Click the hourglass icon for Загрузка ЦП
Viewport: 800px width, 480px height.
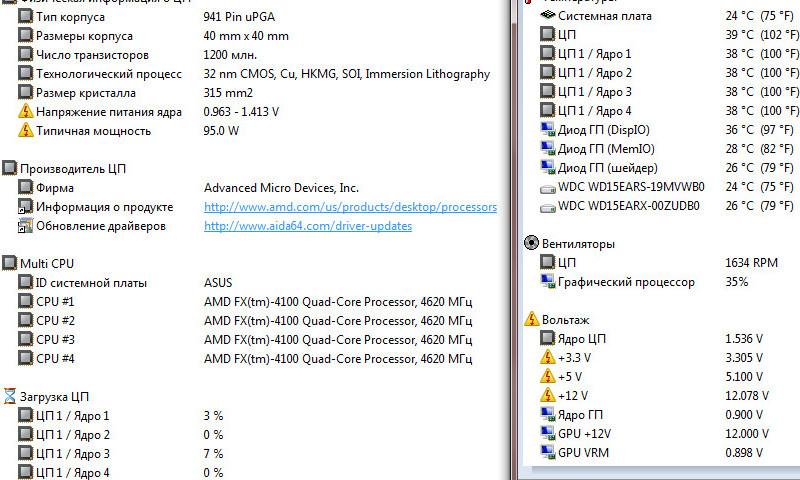pyautogui.click(x=10, y=397)
